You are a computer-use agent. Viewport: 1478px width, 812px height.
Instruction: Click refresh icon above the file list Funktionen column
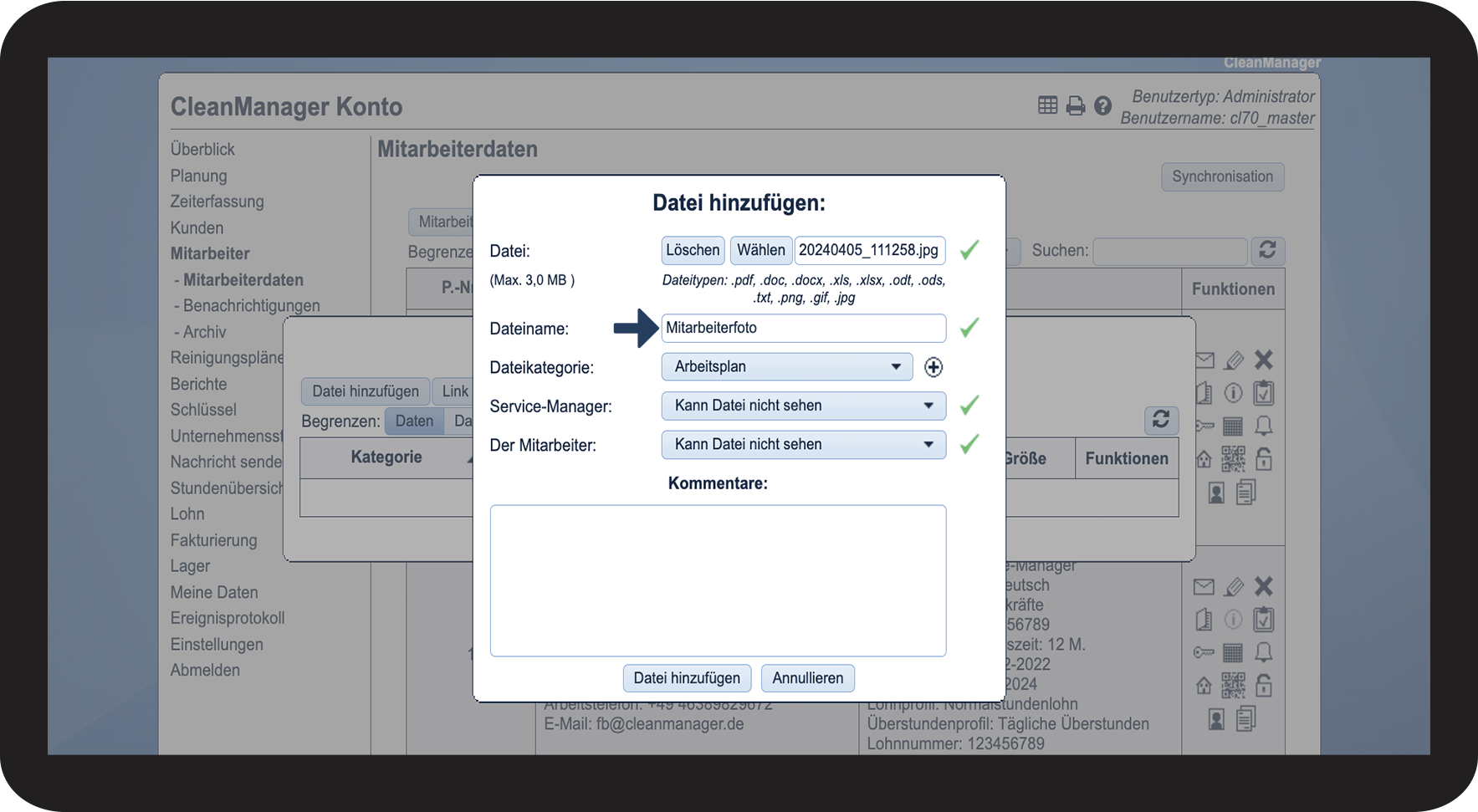point(1161,420)
